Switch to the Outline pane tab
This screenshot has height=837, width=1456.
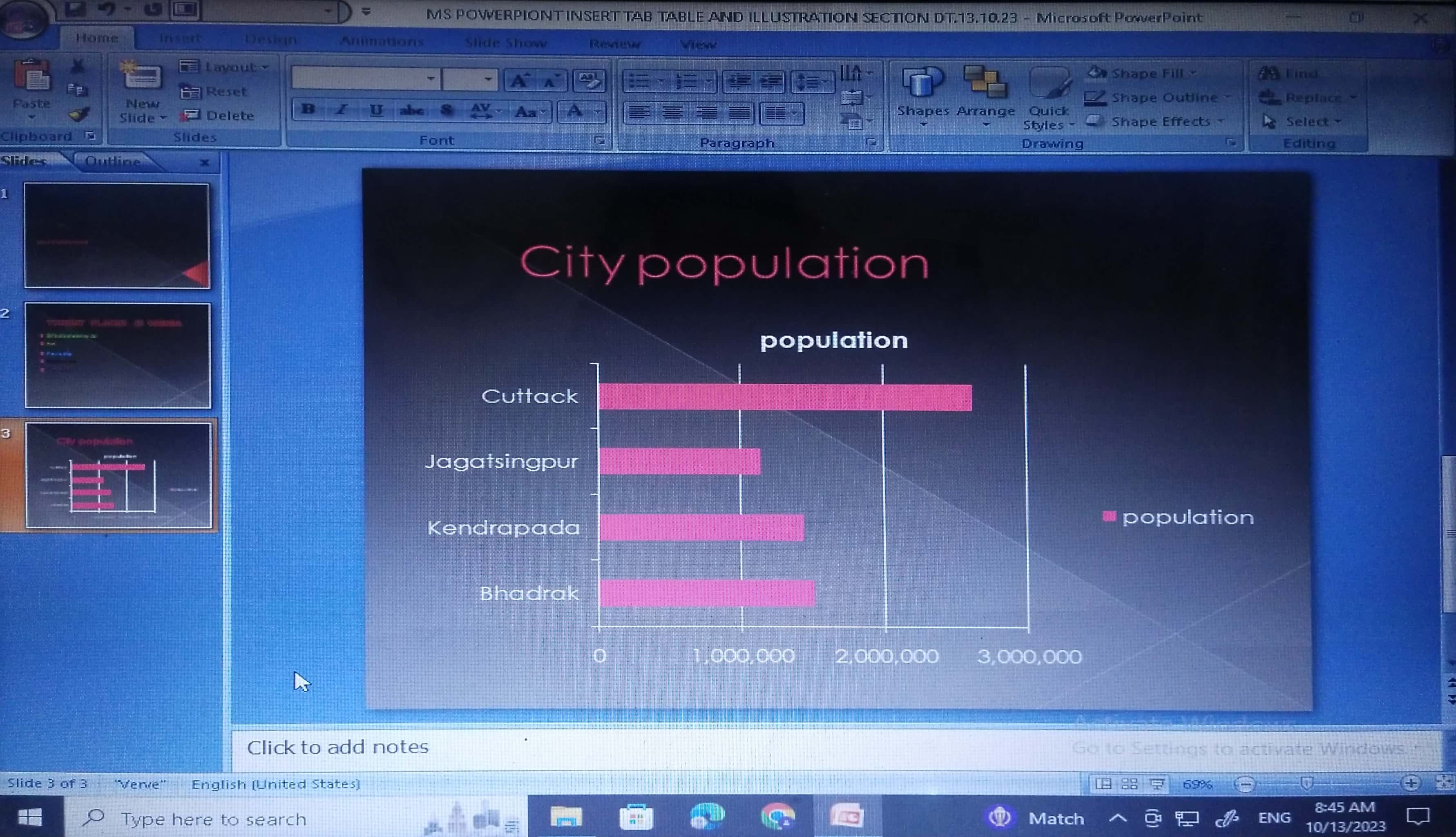(x=113, y=161)
